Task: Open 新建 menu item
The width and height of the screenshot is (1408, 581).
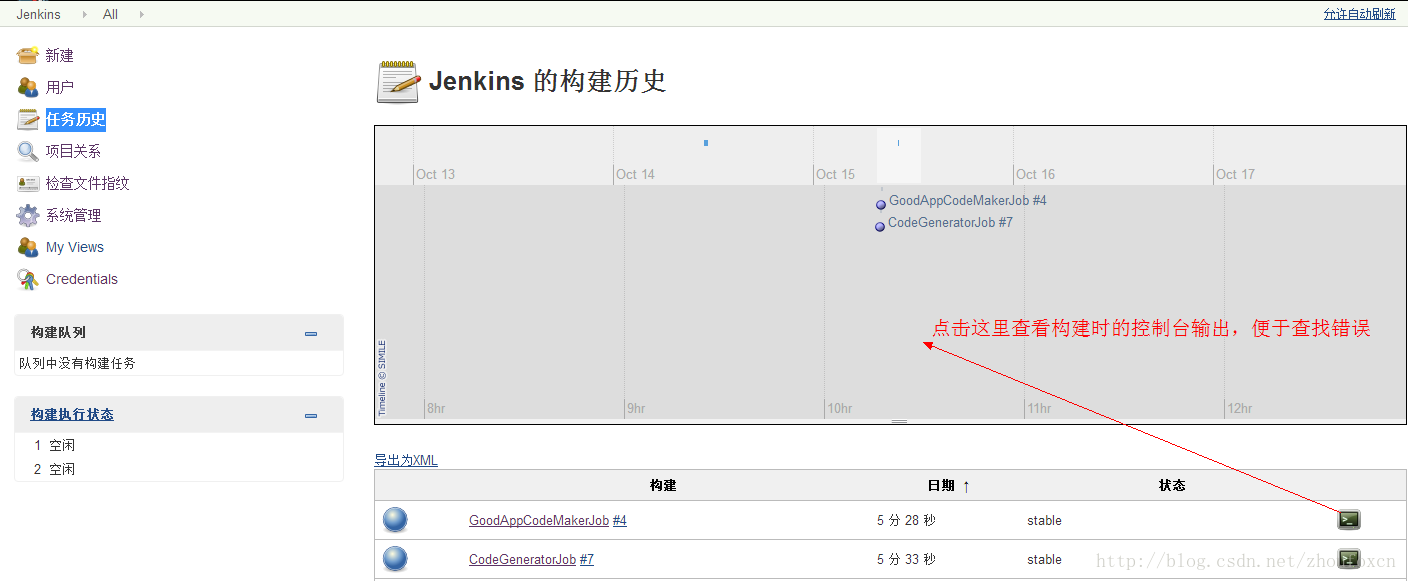Action: point(60,55)
